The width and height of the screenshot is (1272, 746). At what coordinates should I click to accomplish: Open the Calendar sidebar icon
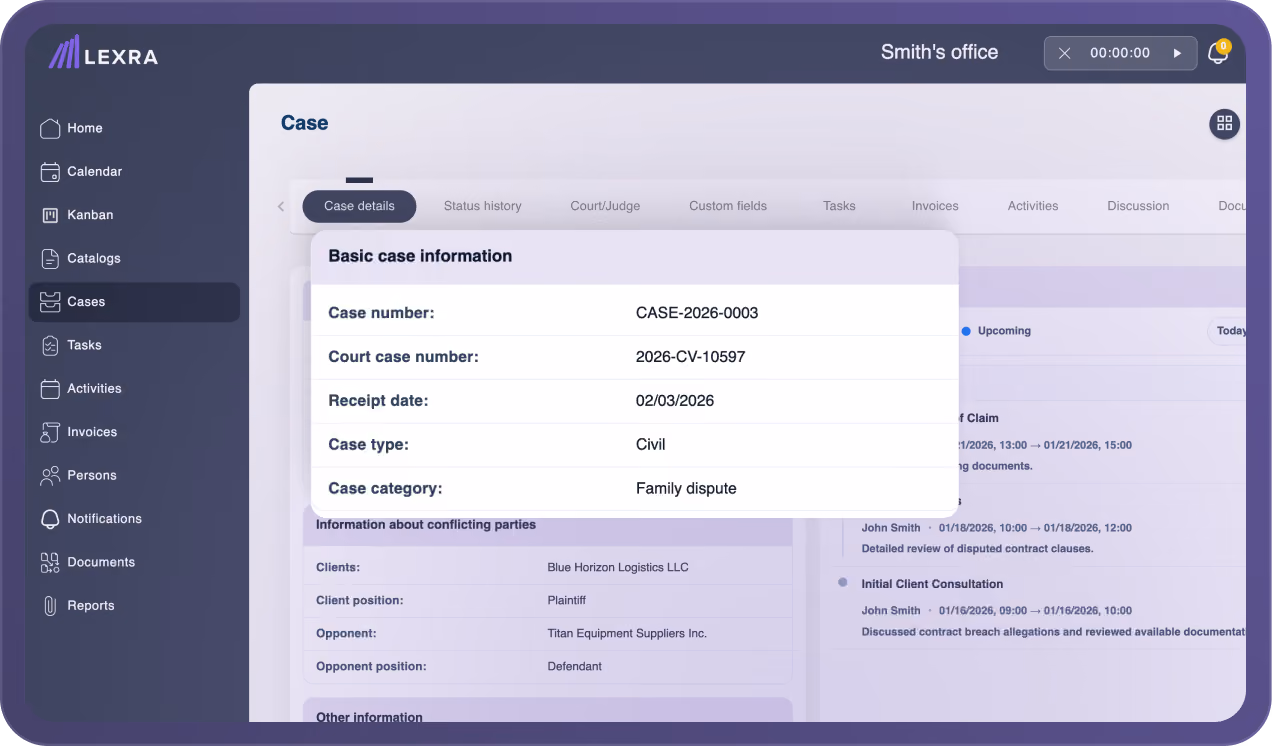coord(50,172)
